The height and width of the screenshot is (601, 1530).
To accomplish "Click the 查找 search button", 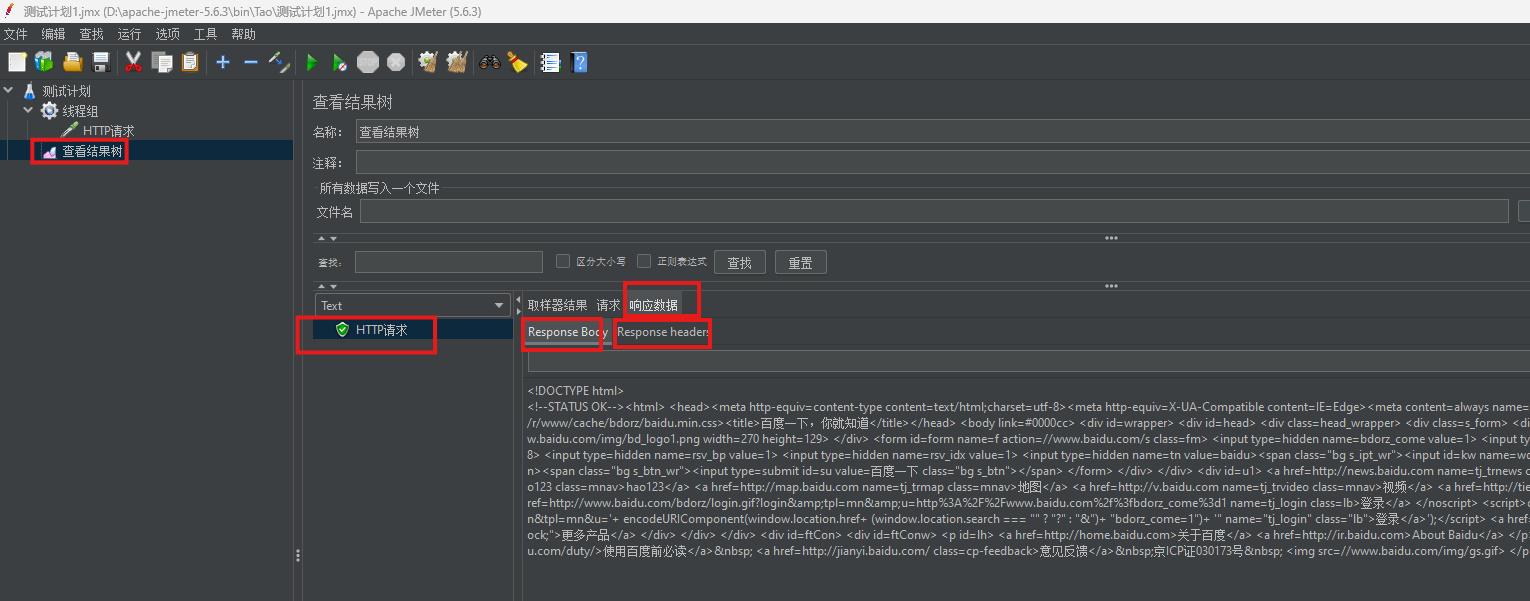I will (x=739, y=263).
